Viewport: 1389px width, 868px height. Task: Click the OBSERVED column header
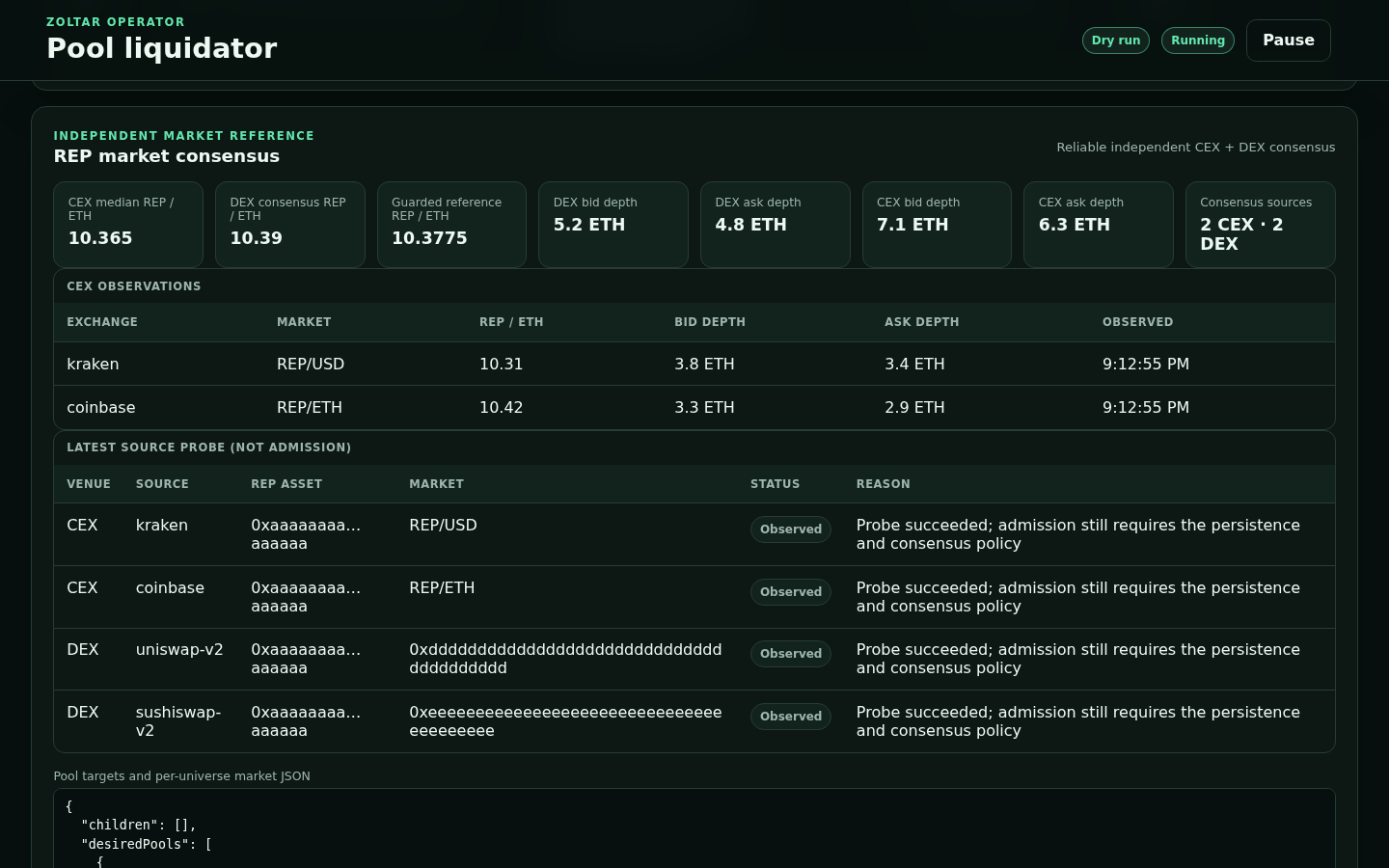click(x=1138, y=322)
